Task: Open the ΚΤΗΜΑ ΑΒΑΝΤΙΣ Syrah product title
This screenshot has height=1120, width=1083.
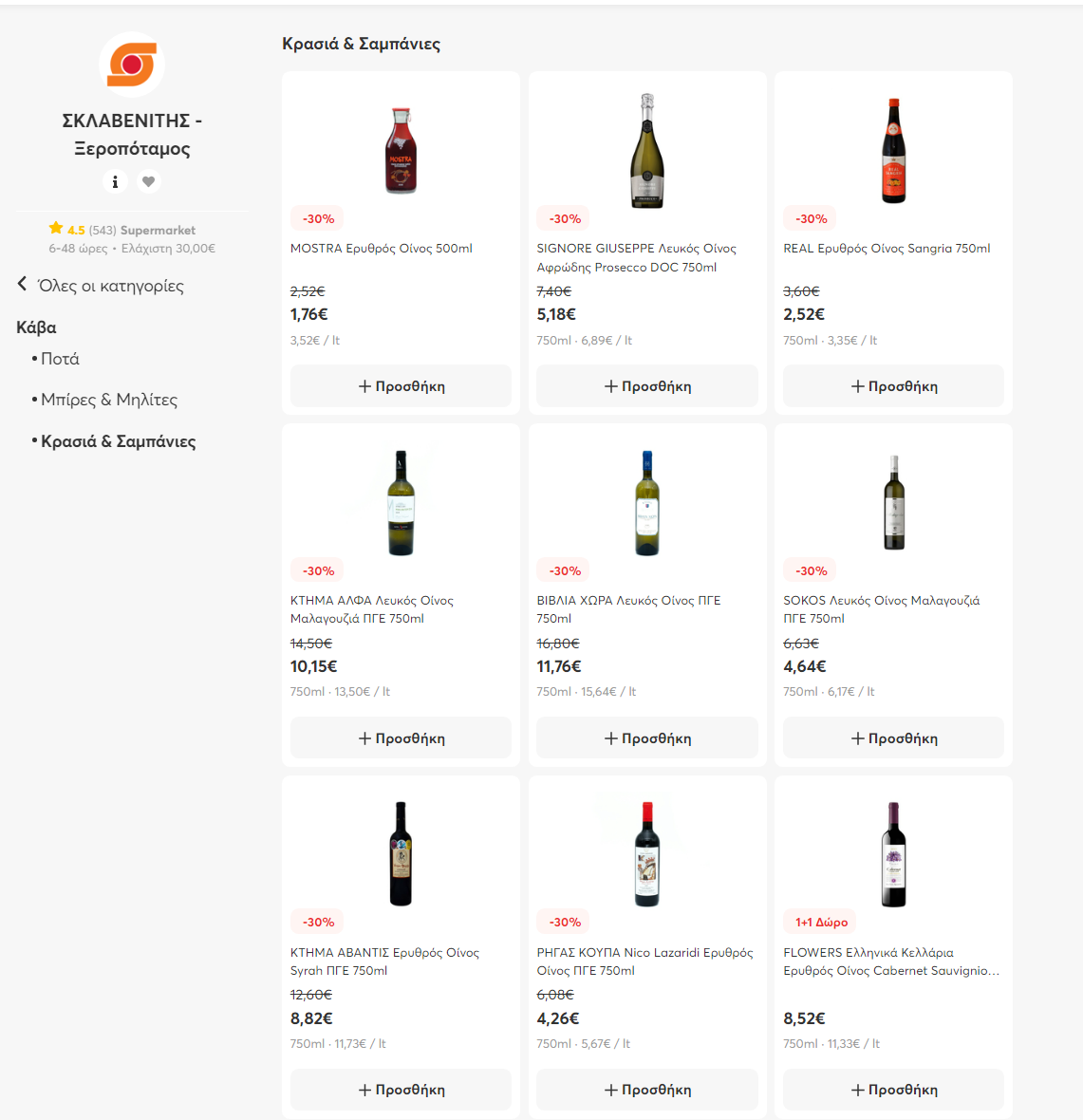Action: (384, 961)
